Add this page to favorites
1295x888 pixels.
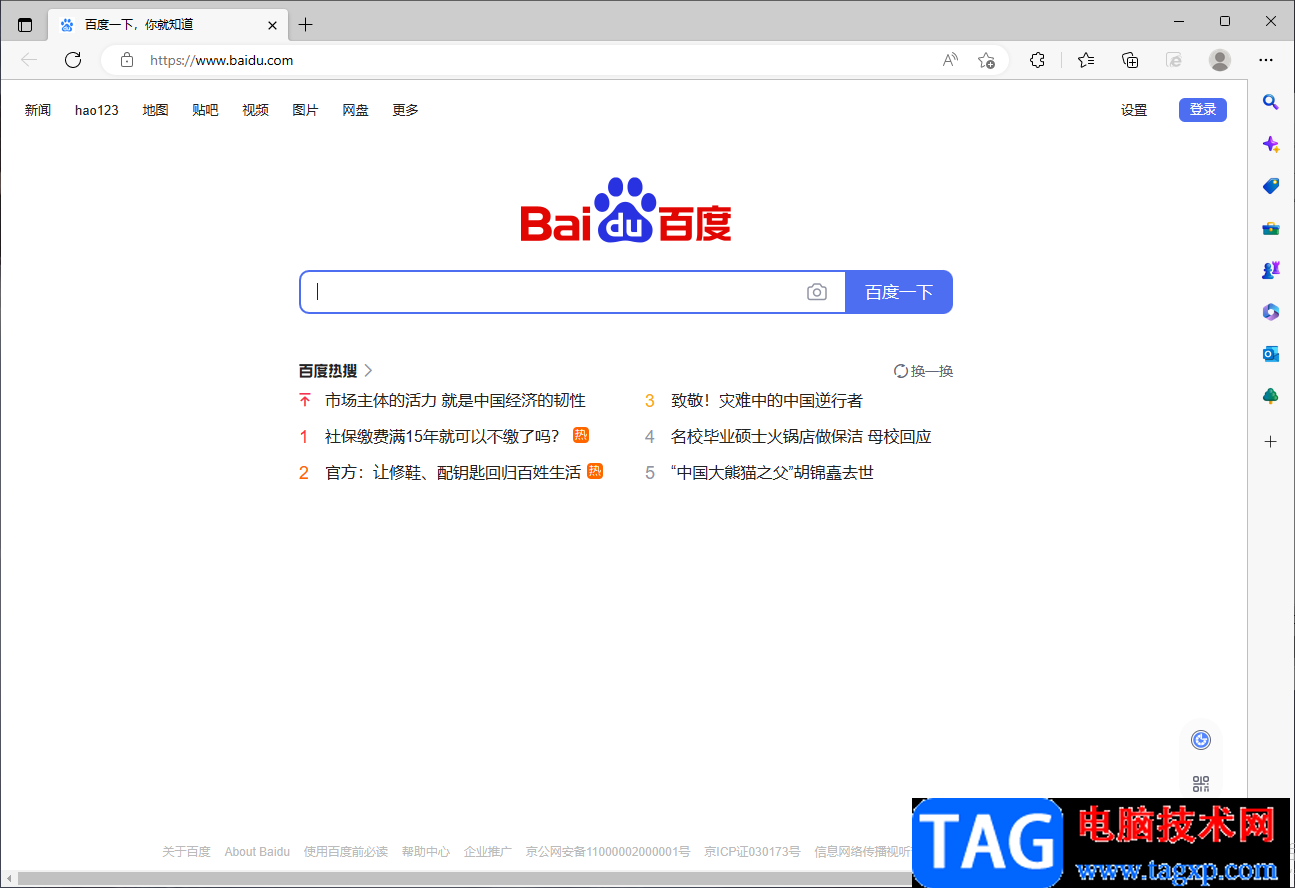pyautogui.click(x=986, y=60)
